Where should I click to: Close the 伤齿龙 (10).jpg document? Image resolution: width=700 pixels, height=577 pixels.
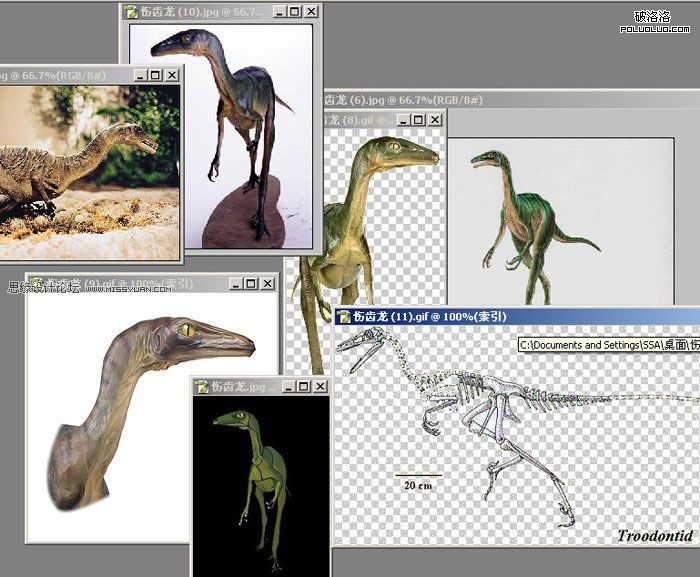click(310, 12)
